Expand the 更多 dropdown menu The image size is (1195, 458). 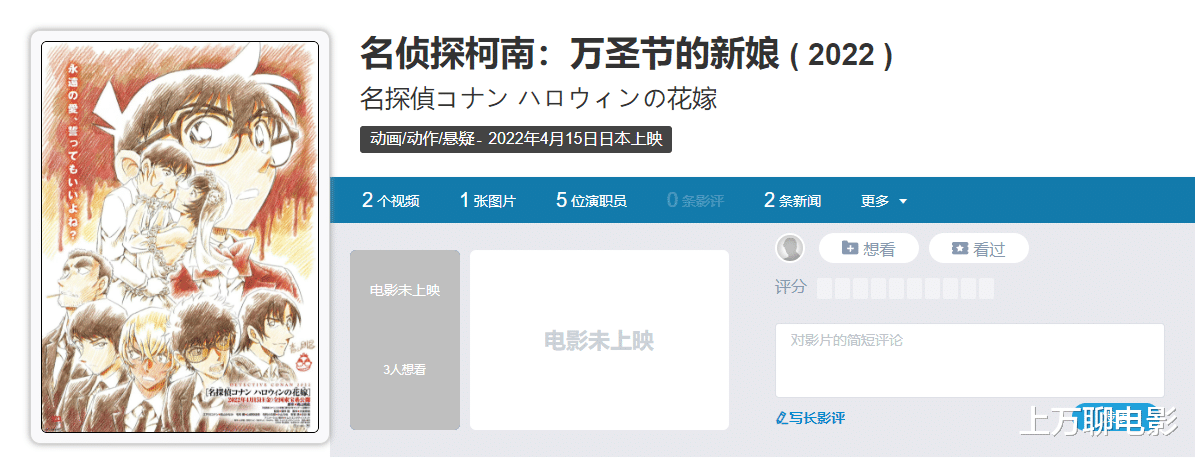tap(884, 201)
